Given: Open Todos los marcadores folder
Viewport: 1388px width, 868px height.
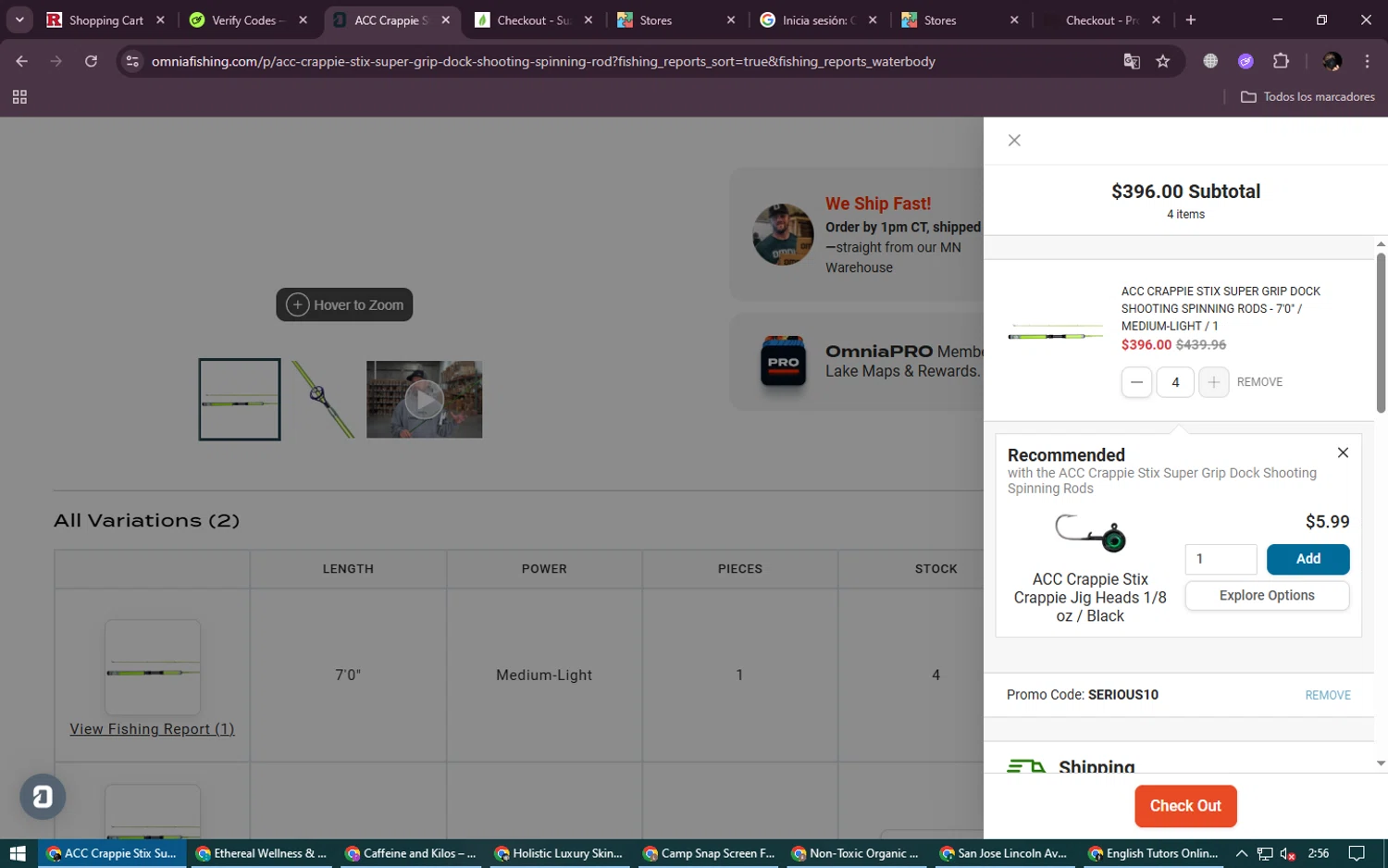Looking at the screenshot, I should 1307,96.
